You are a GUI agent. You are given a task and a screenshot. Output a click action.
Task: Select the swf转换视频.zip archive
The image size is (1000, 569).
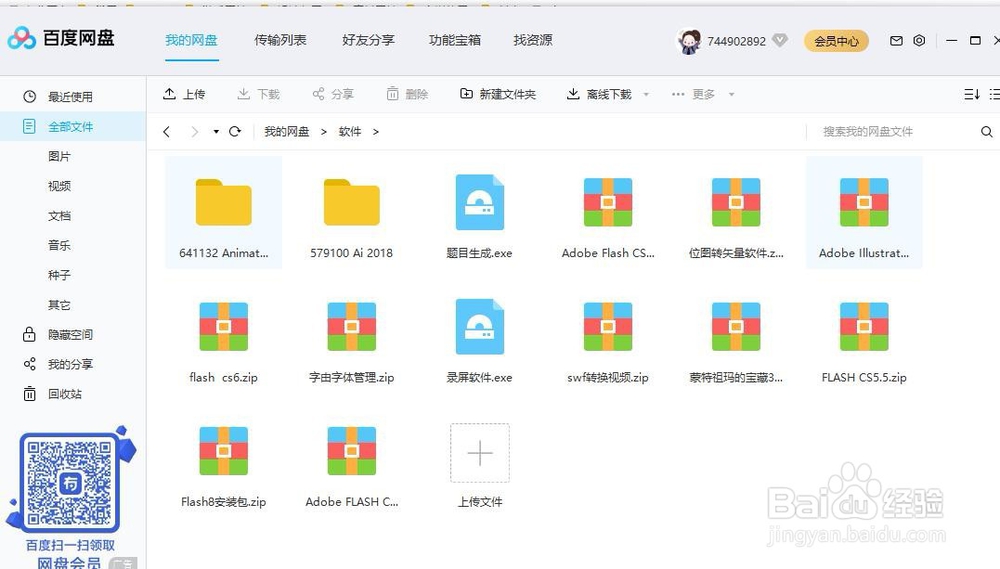pyautogui.click(x=608, y=327)
